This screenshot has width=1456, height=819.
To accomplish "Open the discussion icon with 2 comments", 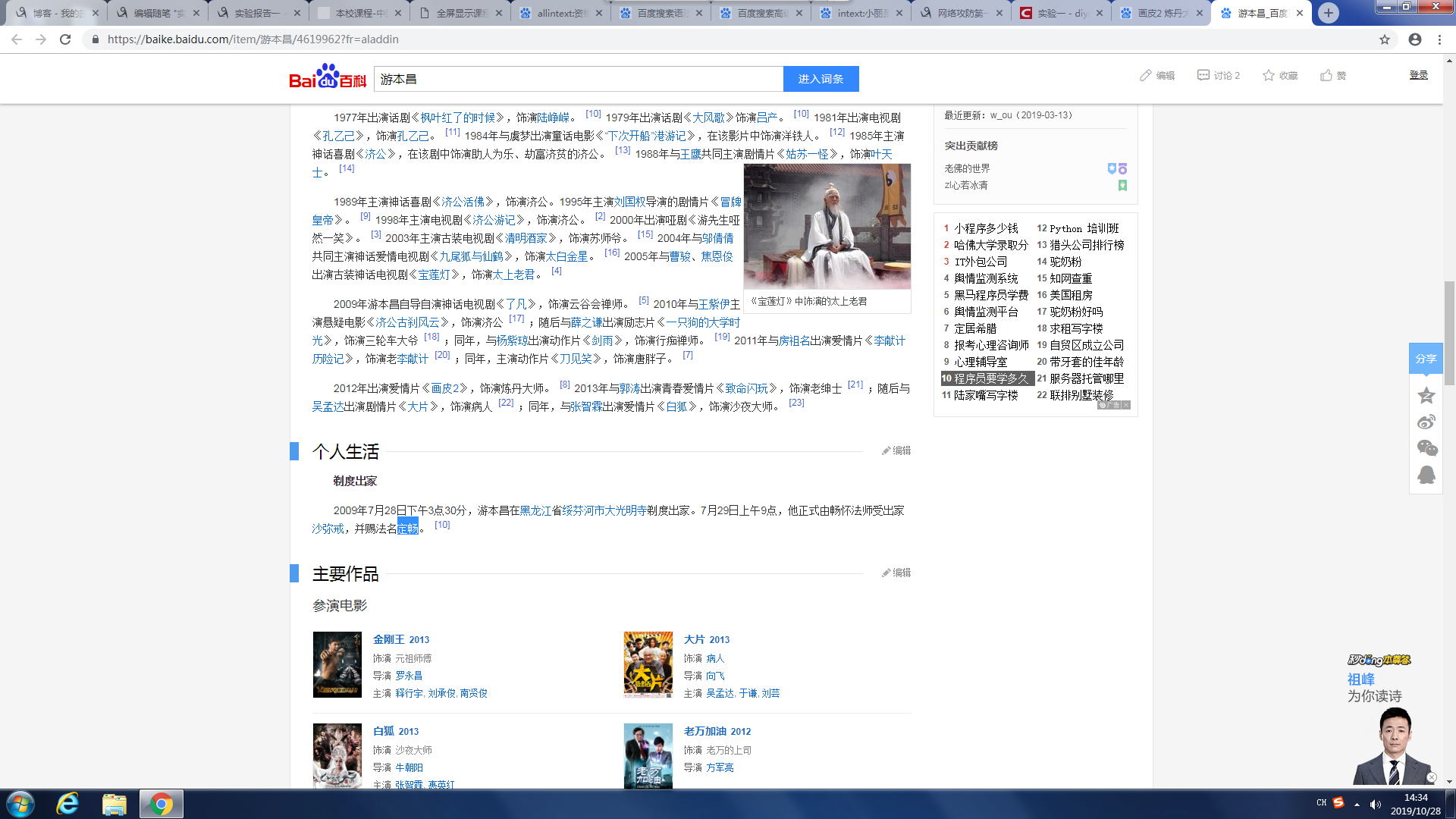I will pyautogui.click(x=1203, y=75).
